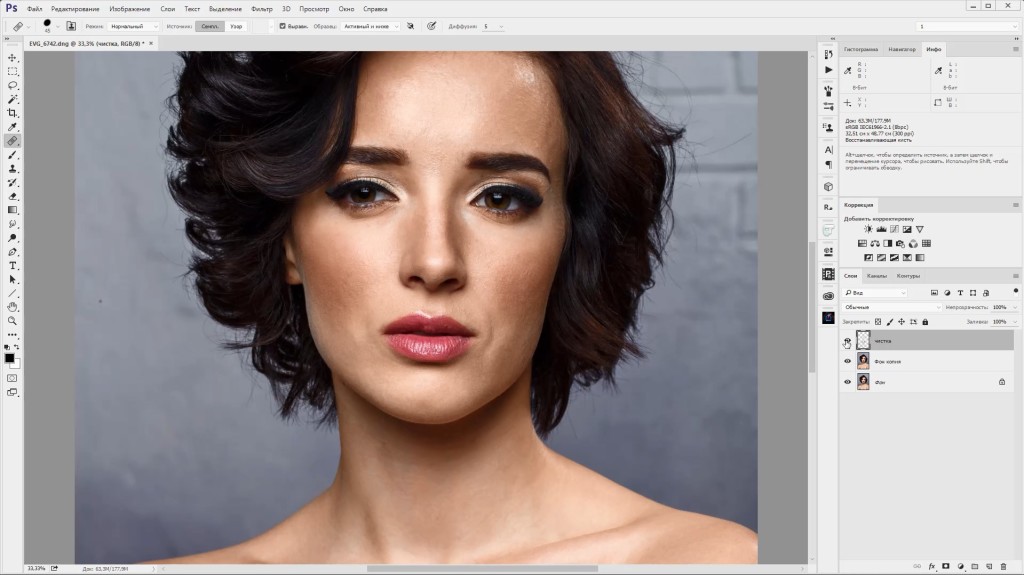
Task: Hide the Фон копия layer
Action: point(847,361)
